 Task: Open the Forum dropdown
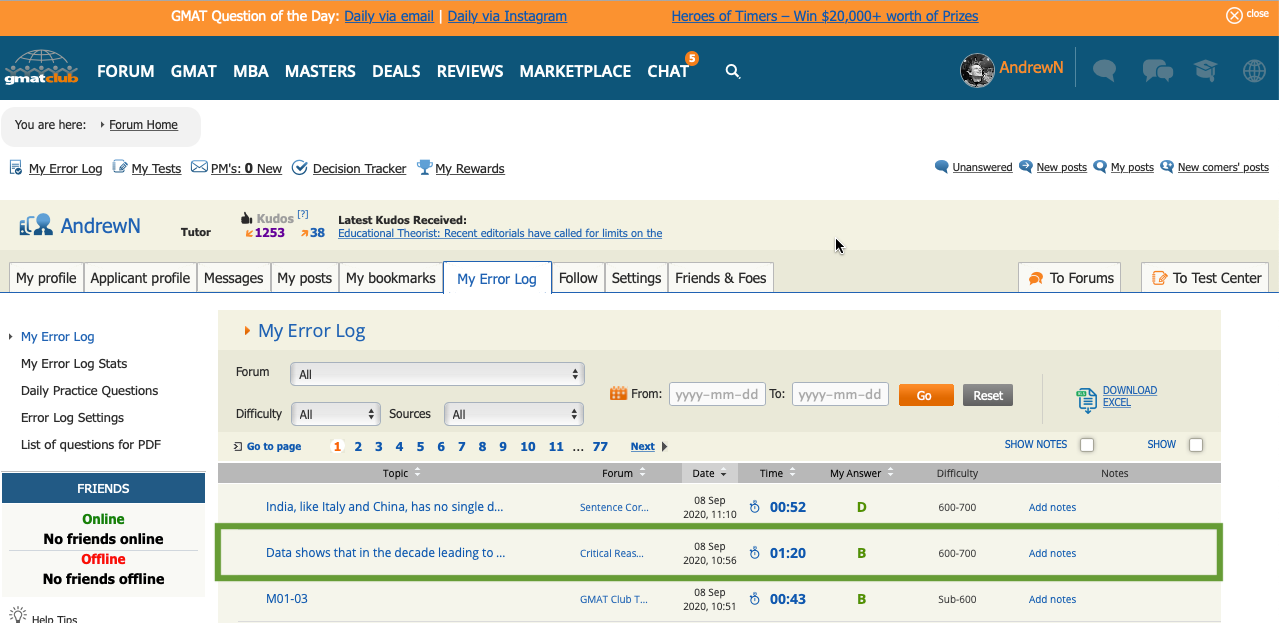tap(437, 374)
